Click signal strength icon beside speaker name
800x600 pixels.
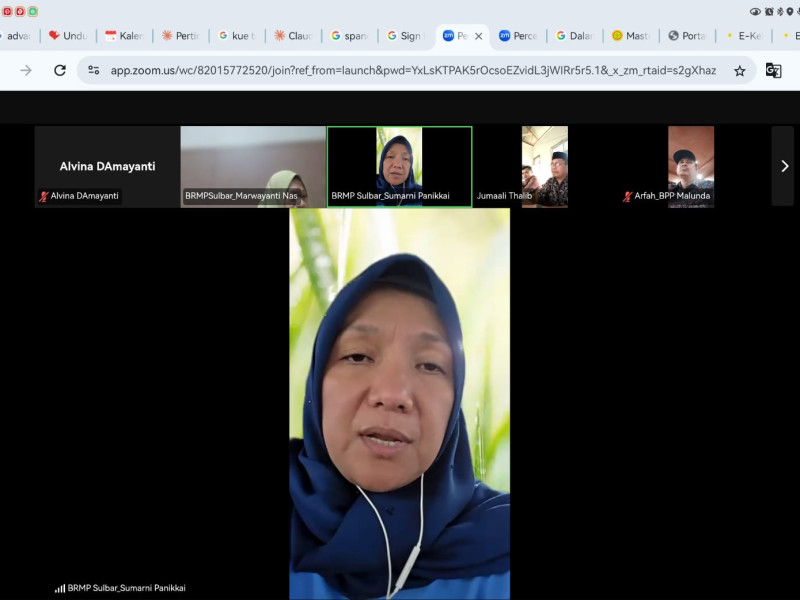pos(60,588)
